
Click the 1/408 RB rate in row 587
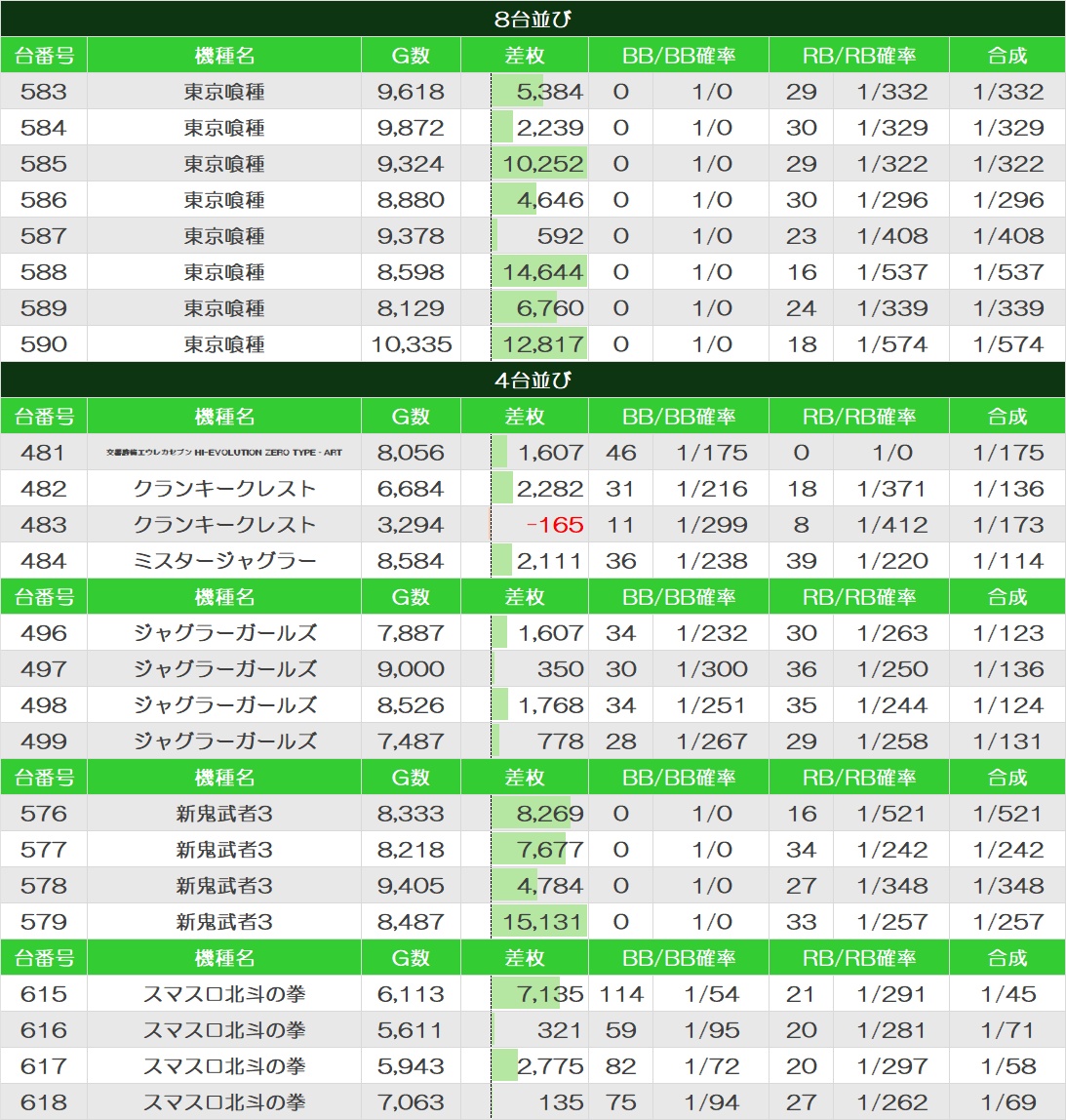(891, 236)
